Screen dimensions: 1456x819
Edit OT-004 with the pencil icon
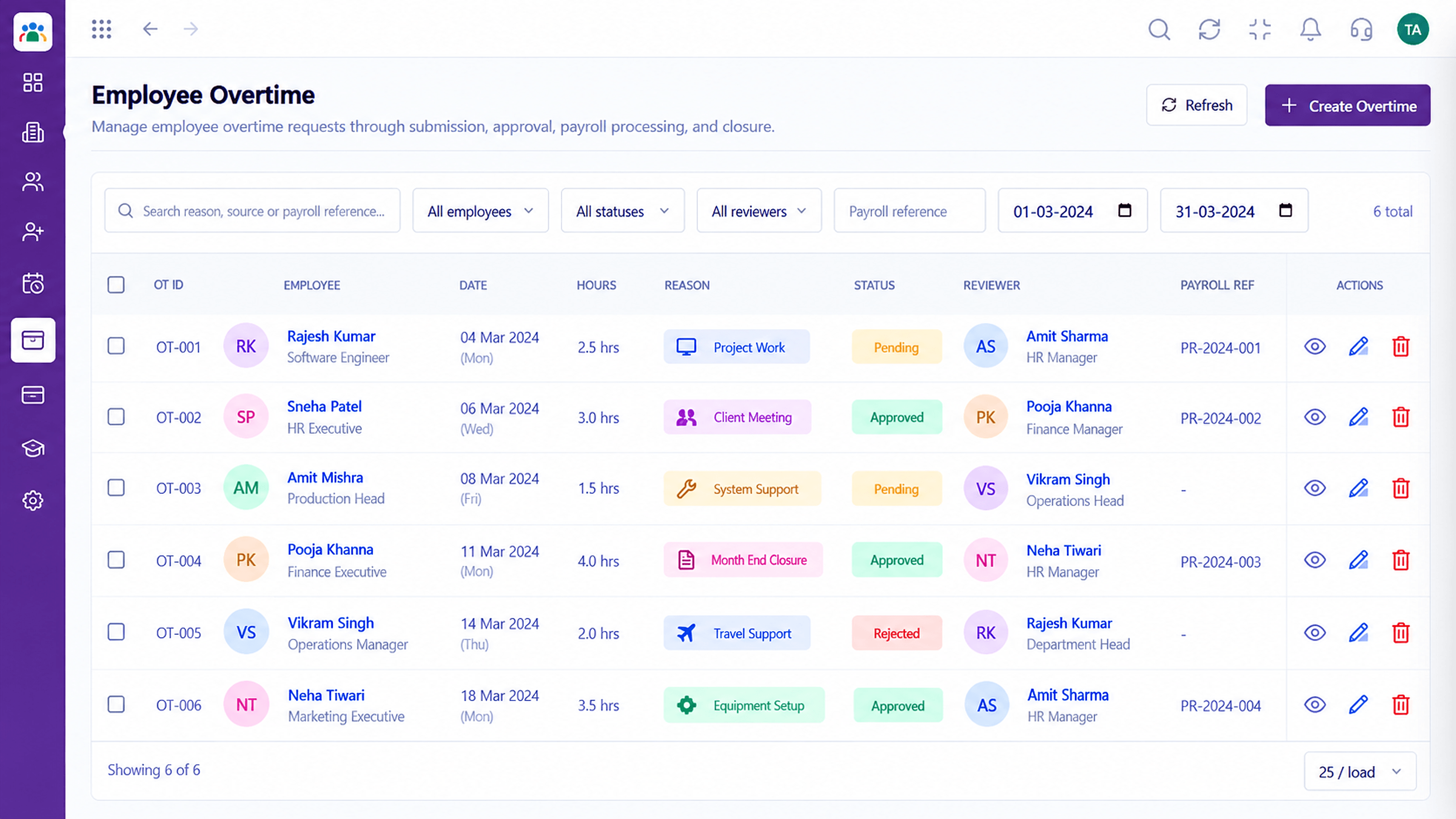1358,561
